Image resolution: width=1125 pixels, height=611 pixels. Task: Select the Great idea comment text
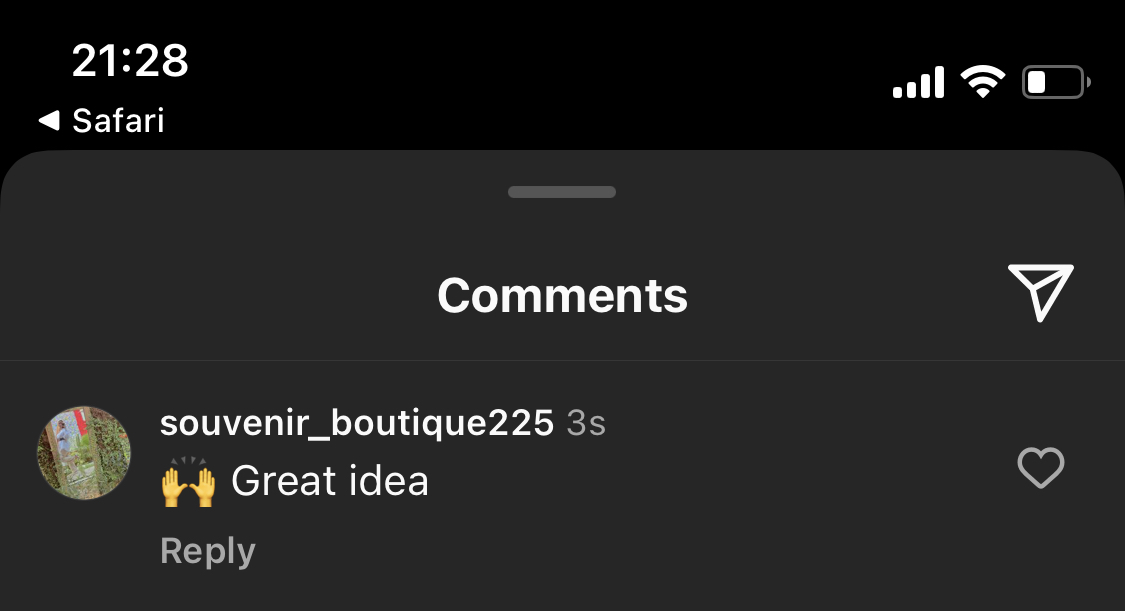click(330, 480)
